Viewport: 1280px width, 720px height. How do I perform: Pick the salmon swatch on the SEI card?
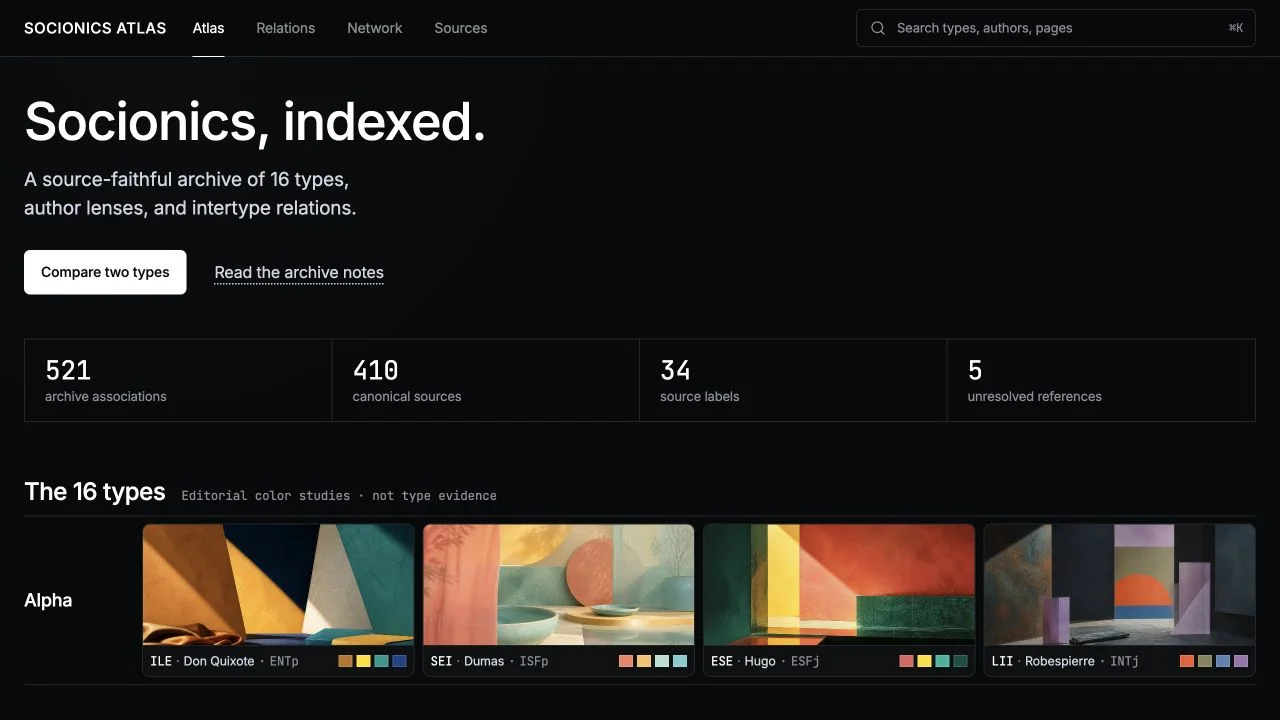626,661
